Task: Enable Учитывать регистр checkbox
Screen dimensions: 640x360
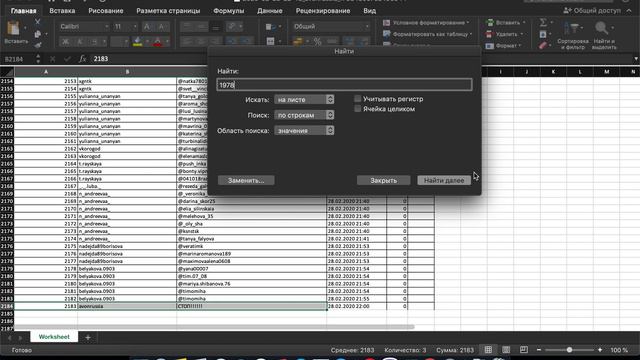Action: pyautogui.click(x=358, y=98)
